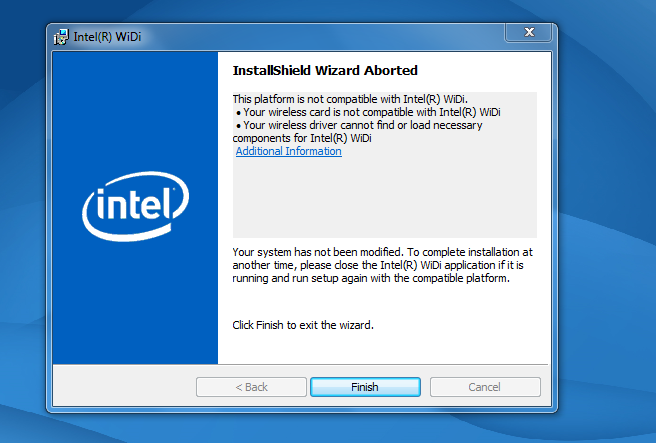Click the Intel(R) WiDi window title text

coord(107,37)
